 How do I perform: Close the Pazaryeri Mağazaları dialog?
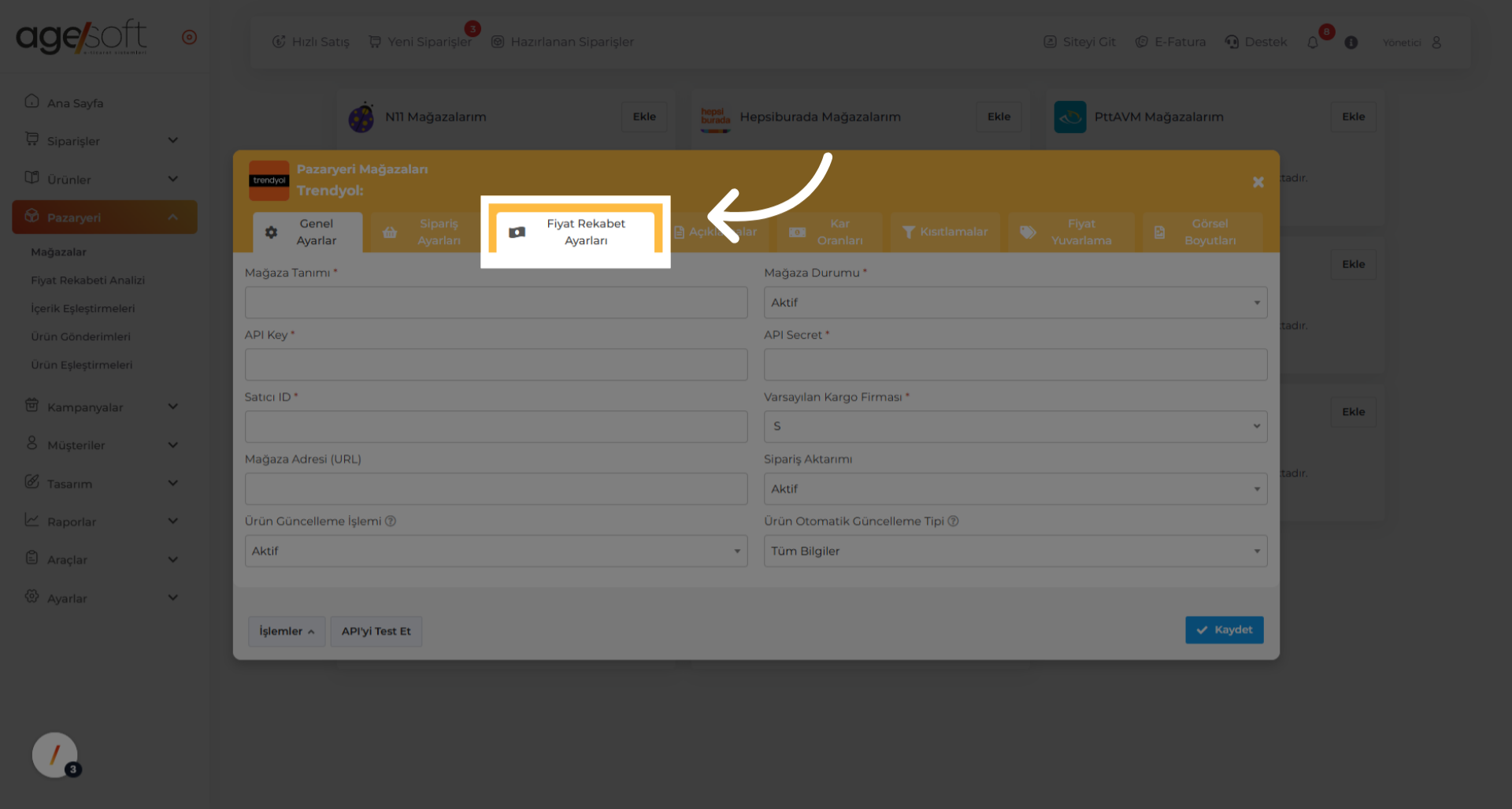tap(1258, 182)
